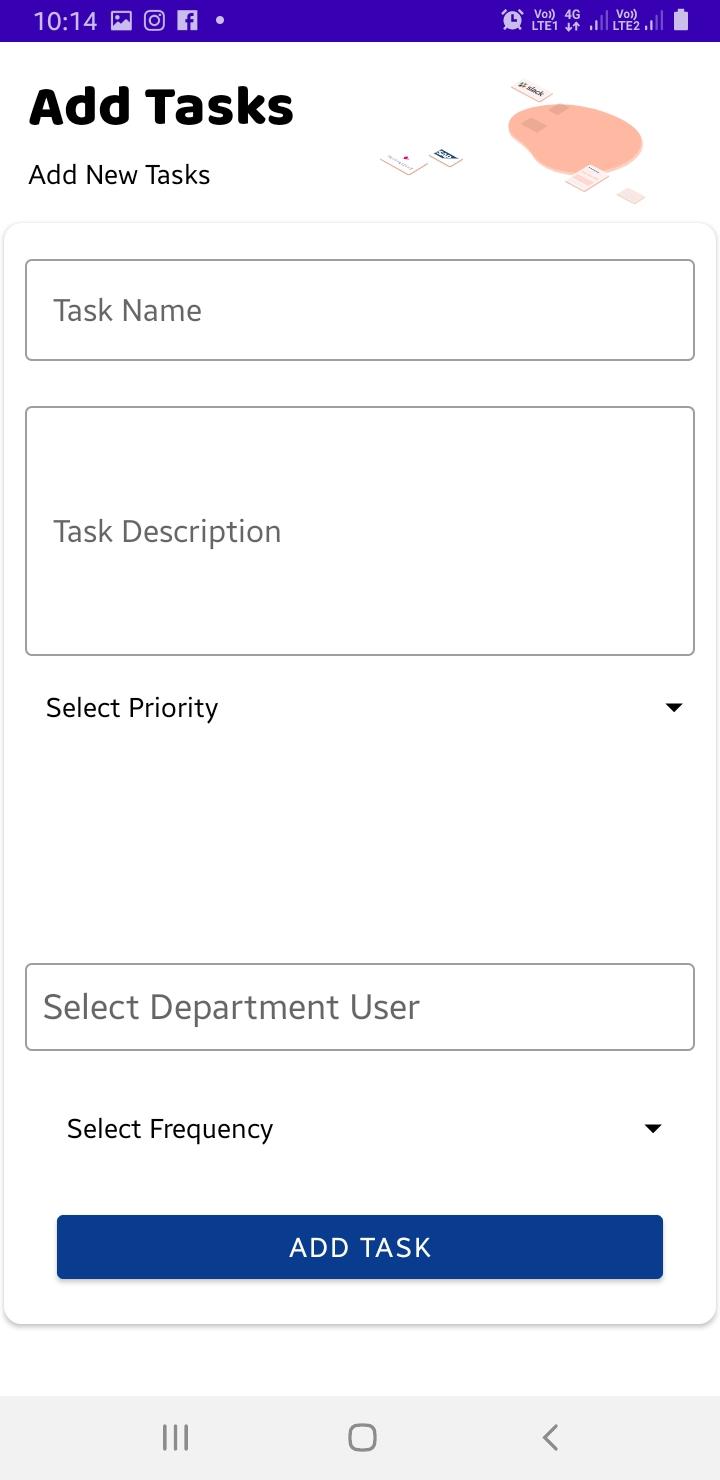Tap the Android home button icon

(362, 1438)
